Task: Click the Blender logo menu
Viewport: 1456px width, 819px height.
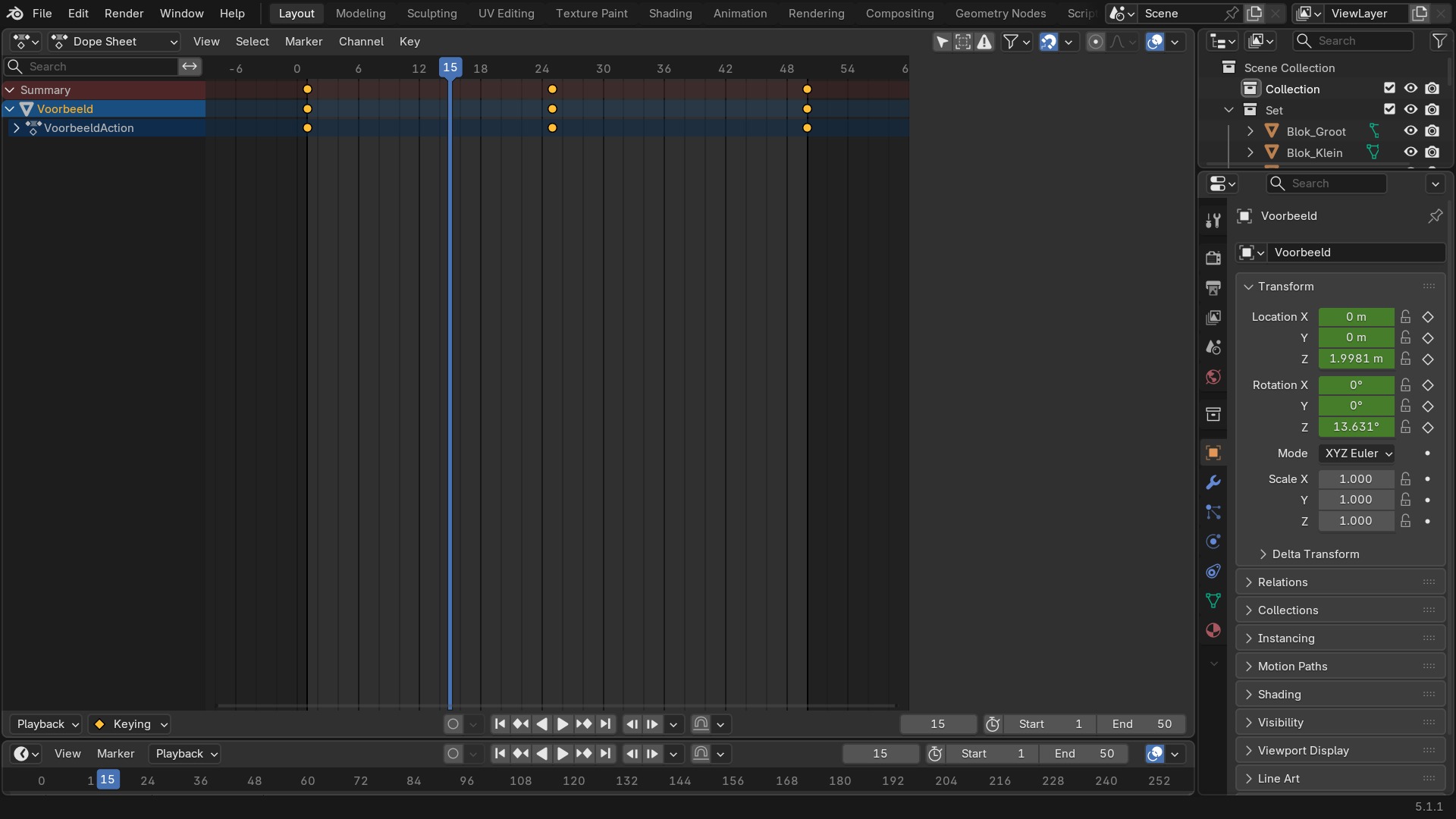Action: (15, 14)
